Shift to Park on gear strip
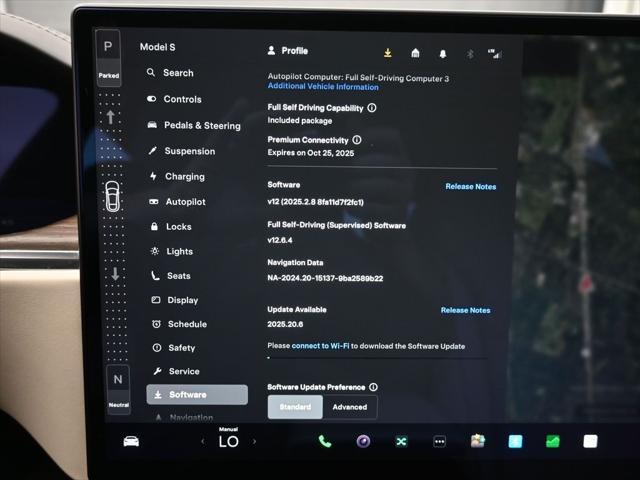640x480 pixels. 108,58
